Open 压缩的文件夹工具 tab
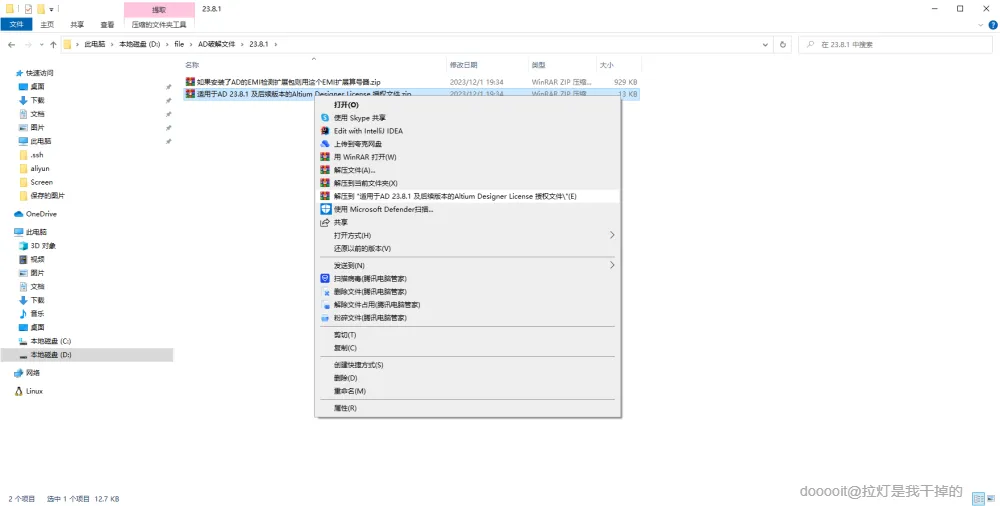1000x506 pixels. click(159, 24)
